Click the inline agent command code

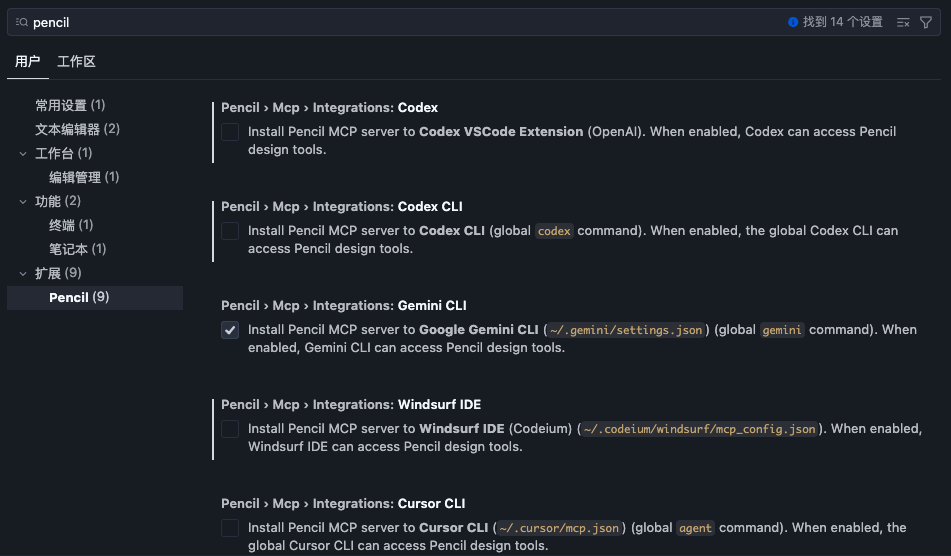695,528
